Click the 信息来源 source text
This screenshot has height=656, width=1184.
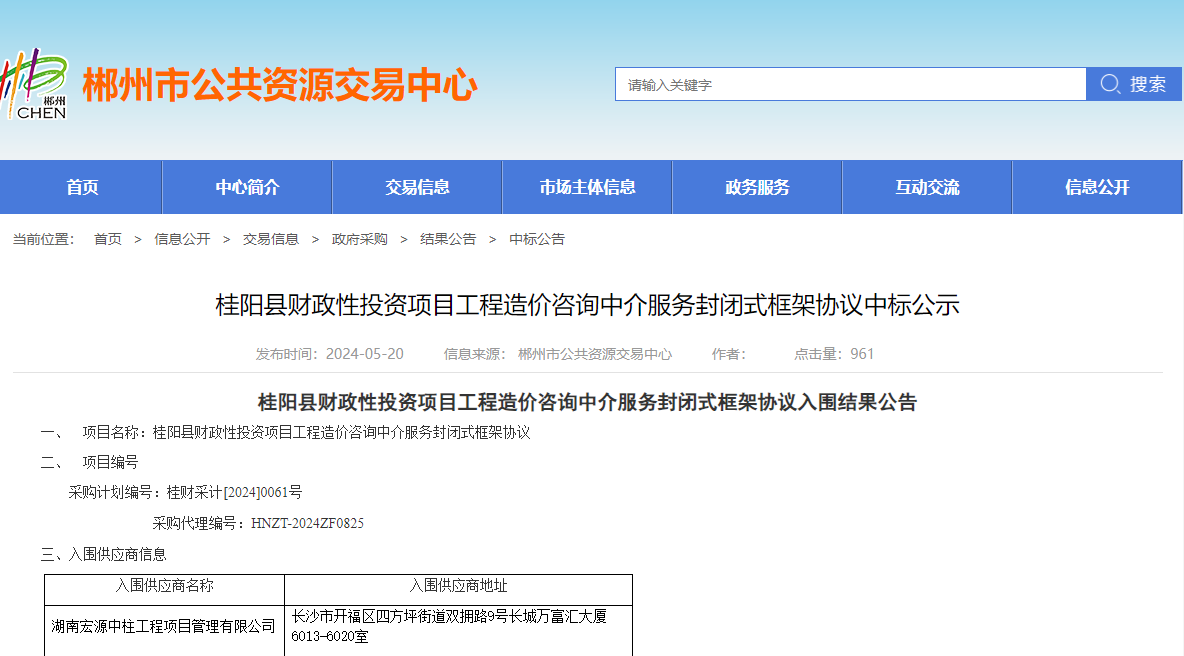557,354
